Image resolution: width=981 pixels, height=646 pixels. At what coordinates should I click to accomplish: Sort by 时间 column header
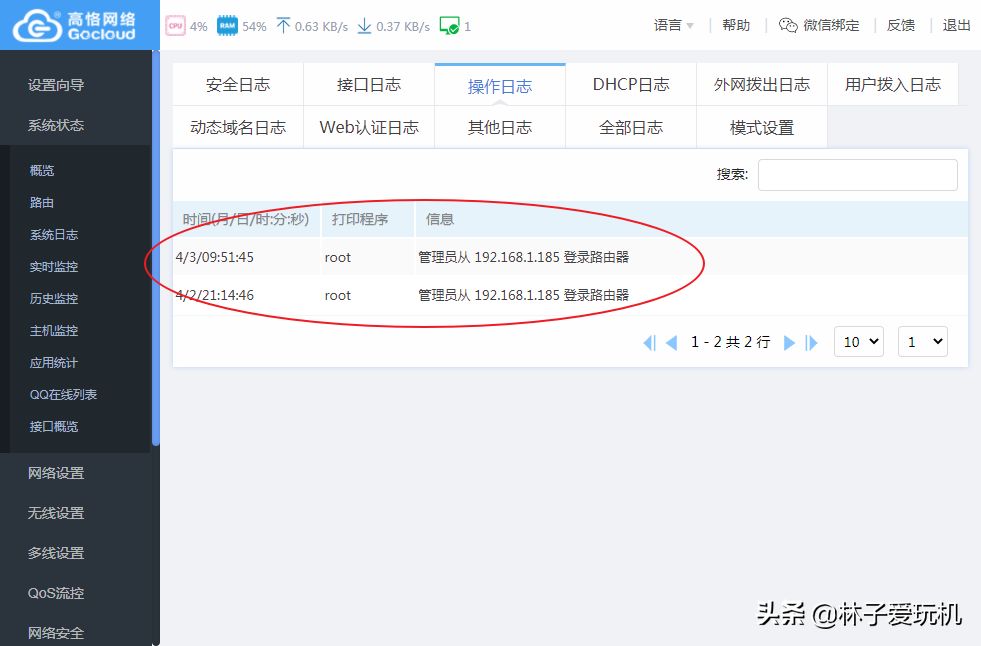point(246,220)
